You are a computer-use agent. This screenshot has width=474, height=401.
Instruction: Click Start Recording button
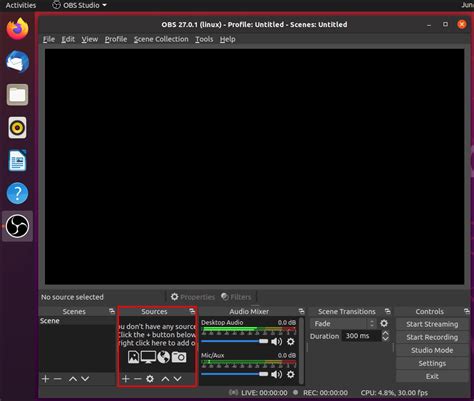(x=432, y=337)
